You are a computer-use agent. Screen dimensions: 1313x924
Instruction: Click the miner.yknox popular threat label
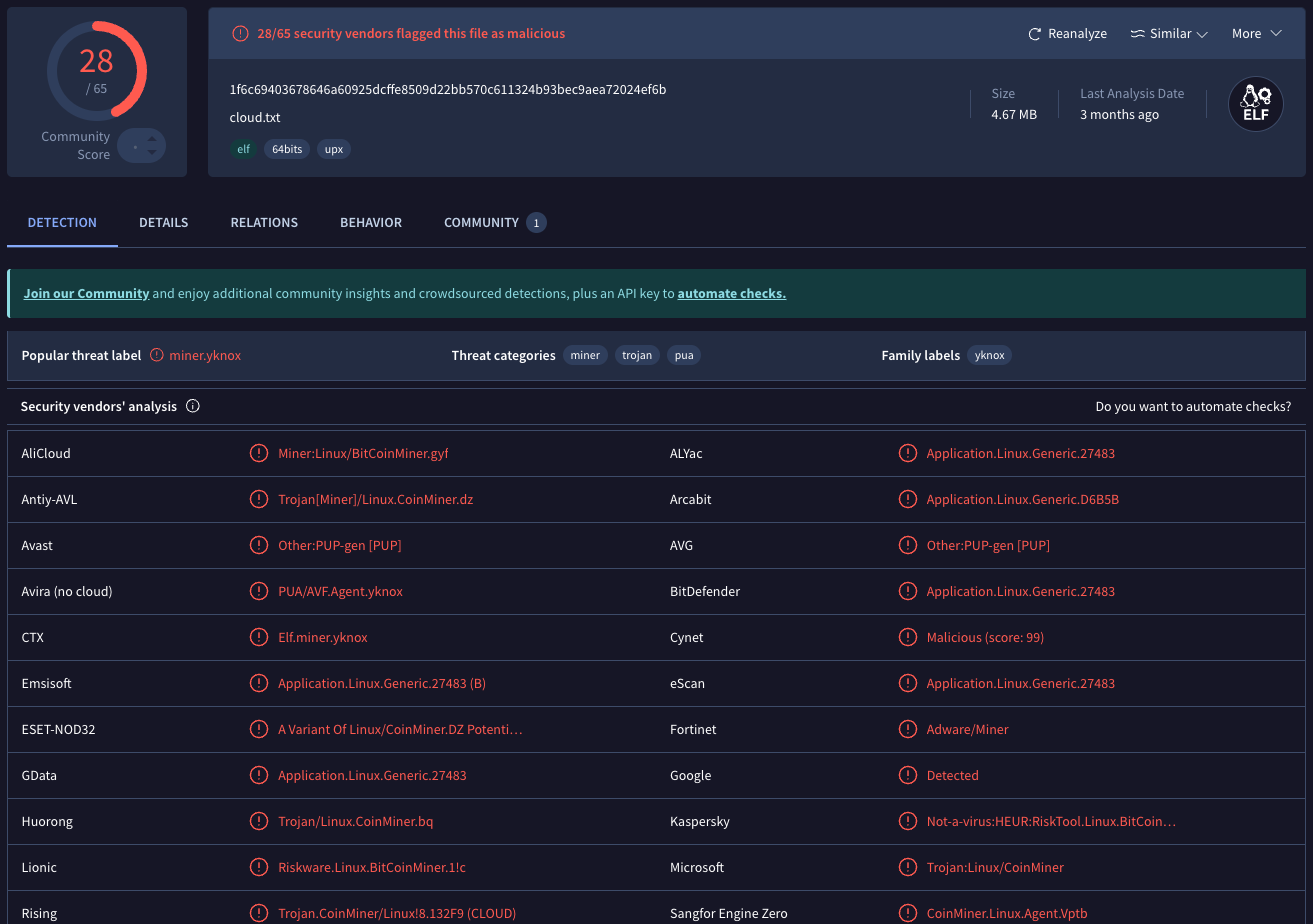[205, 355]
